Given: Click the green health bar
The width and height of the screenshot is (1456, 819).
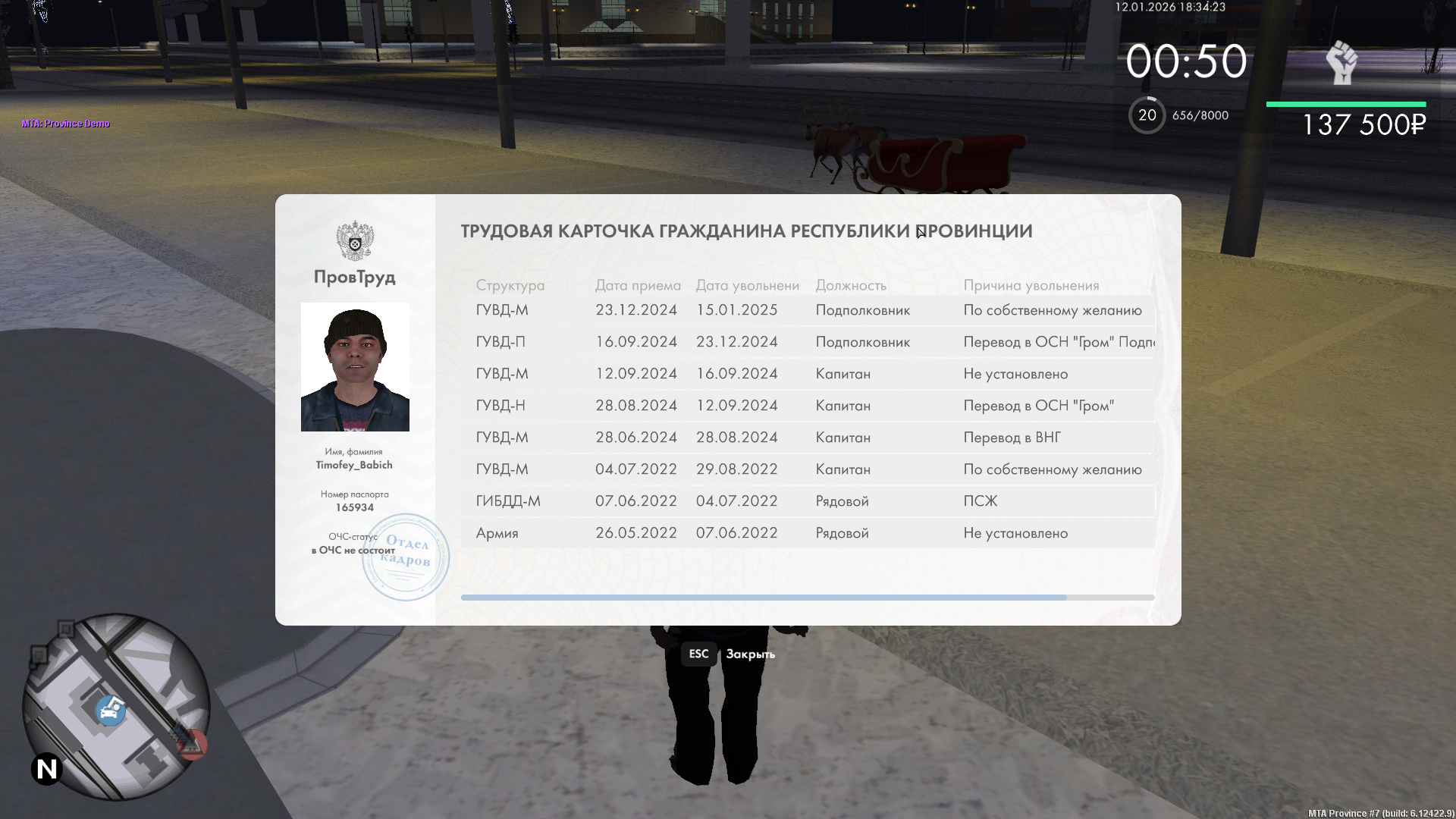Looking at the screenshot, I should 1345,105.
